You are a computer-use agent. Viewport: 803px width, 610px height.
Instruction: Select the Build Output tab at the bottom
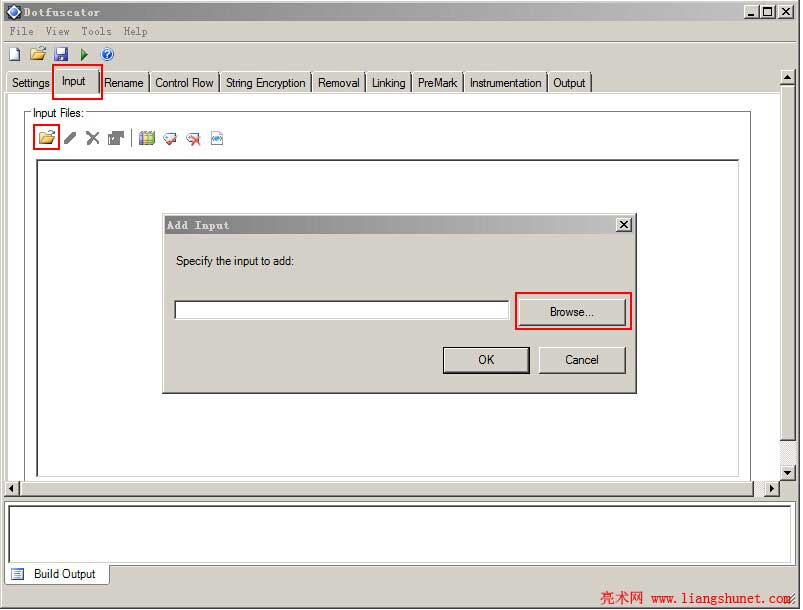57,574
